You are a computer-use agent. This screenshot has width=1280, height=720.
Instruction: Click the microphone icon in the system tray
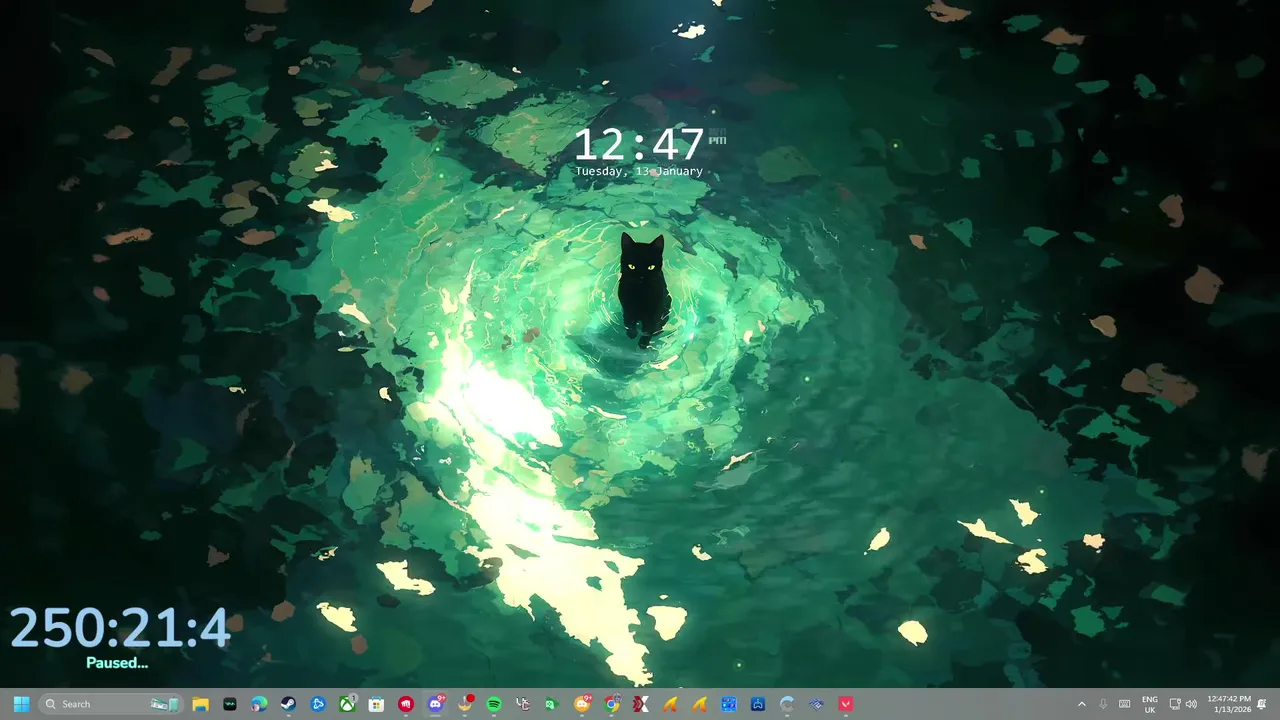click(1103, 704)
